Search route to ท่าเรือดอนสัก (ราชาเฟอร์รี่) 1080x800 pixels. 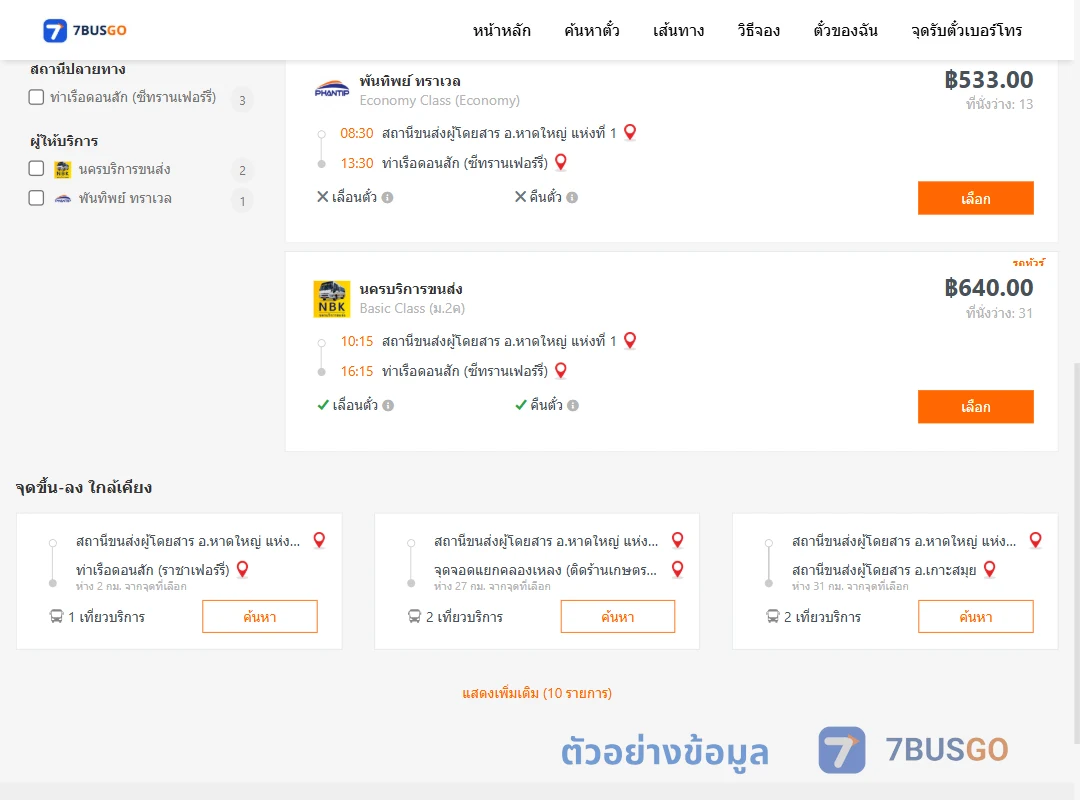point(260,617)
